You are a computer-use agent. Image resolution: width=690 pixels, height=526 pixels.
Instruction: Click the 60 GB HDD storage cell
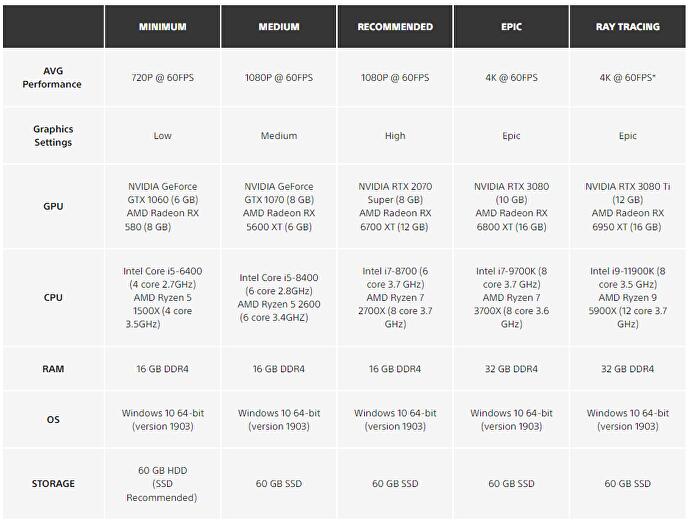point(162,484)
